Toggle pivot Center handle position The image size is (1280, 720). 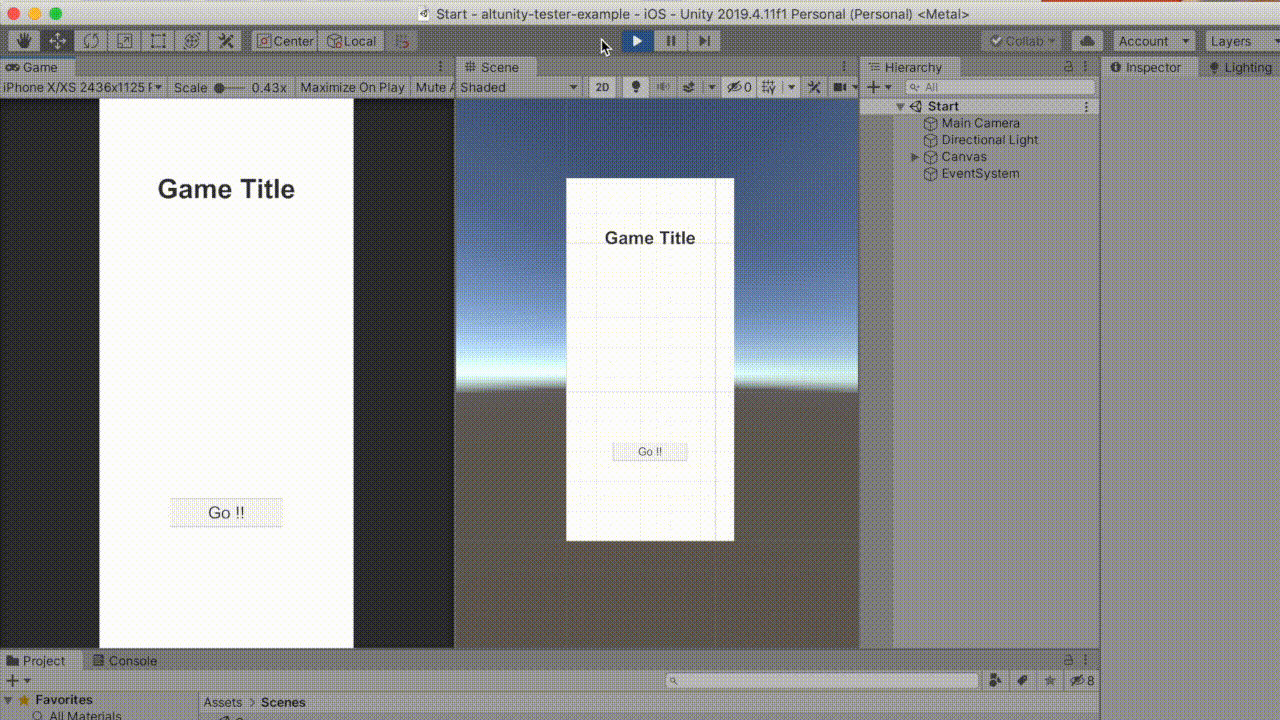coord(285,41)
